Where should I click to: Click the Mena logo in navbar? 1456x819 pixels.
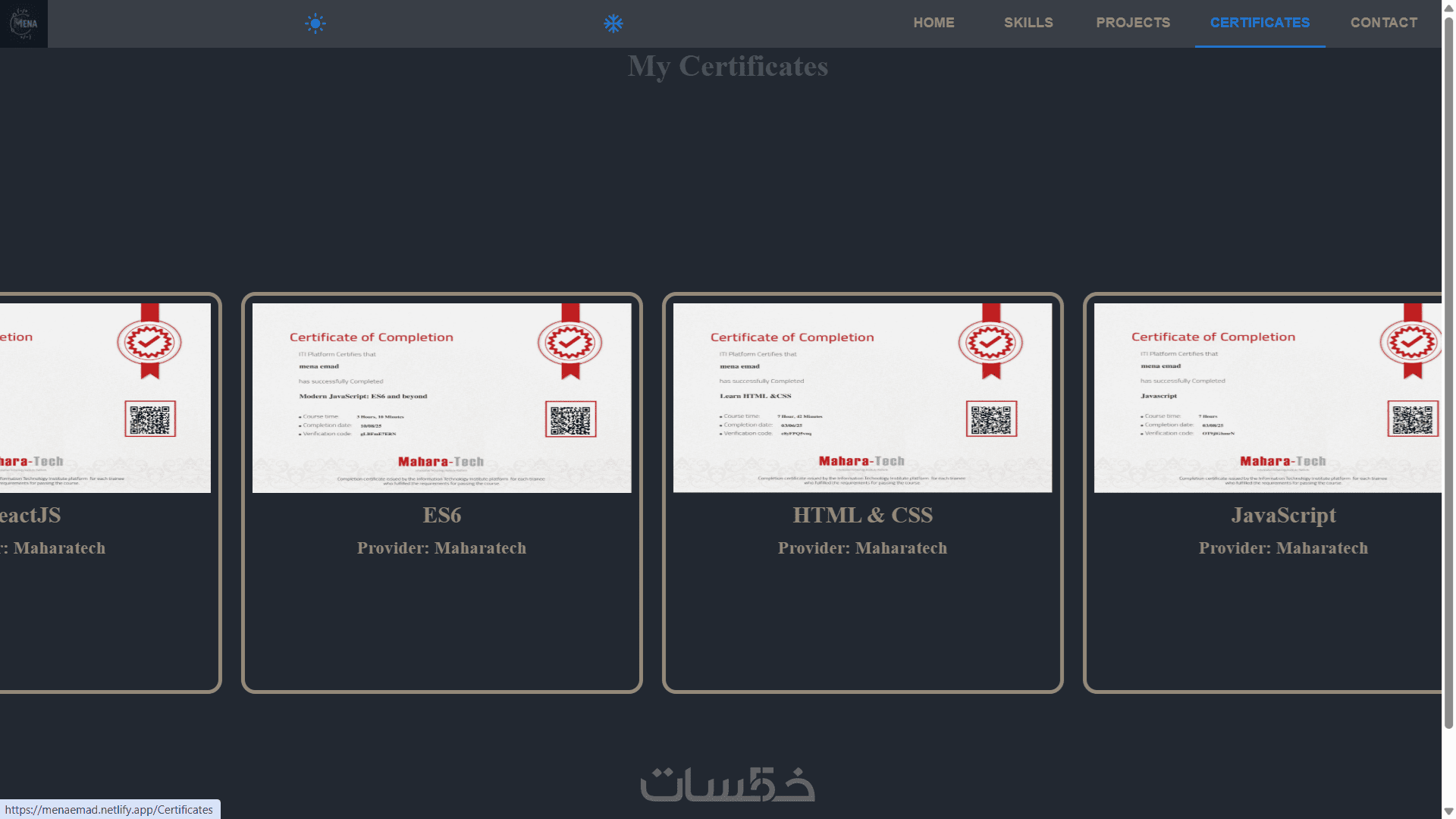tap(24, 24)
